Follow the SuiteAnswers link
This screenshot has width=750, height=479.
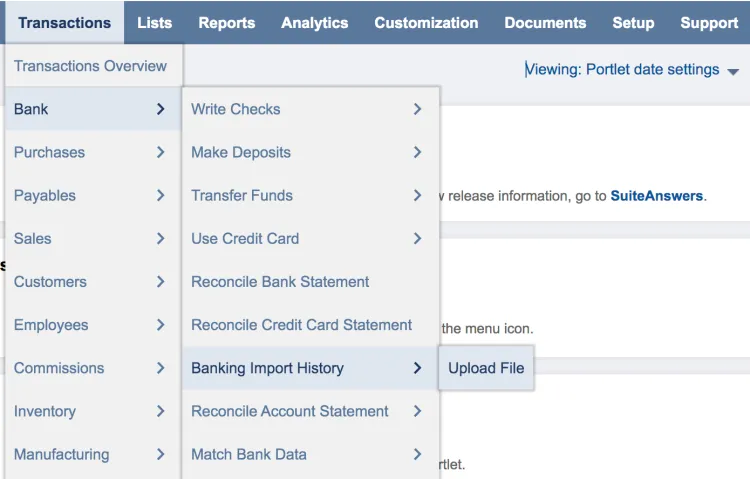[656, 196]
